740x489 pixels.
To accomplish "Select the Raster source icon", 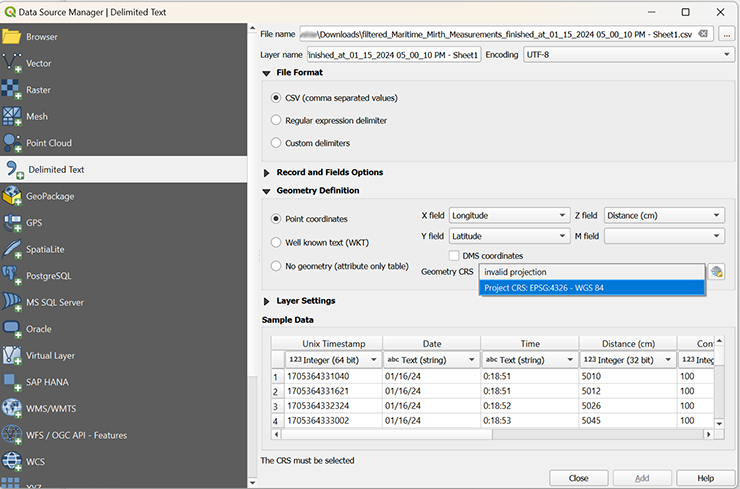I will point(12,90).
